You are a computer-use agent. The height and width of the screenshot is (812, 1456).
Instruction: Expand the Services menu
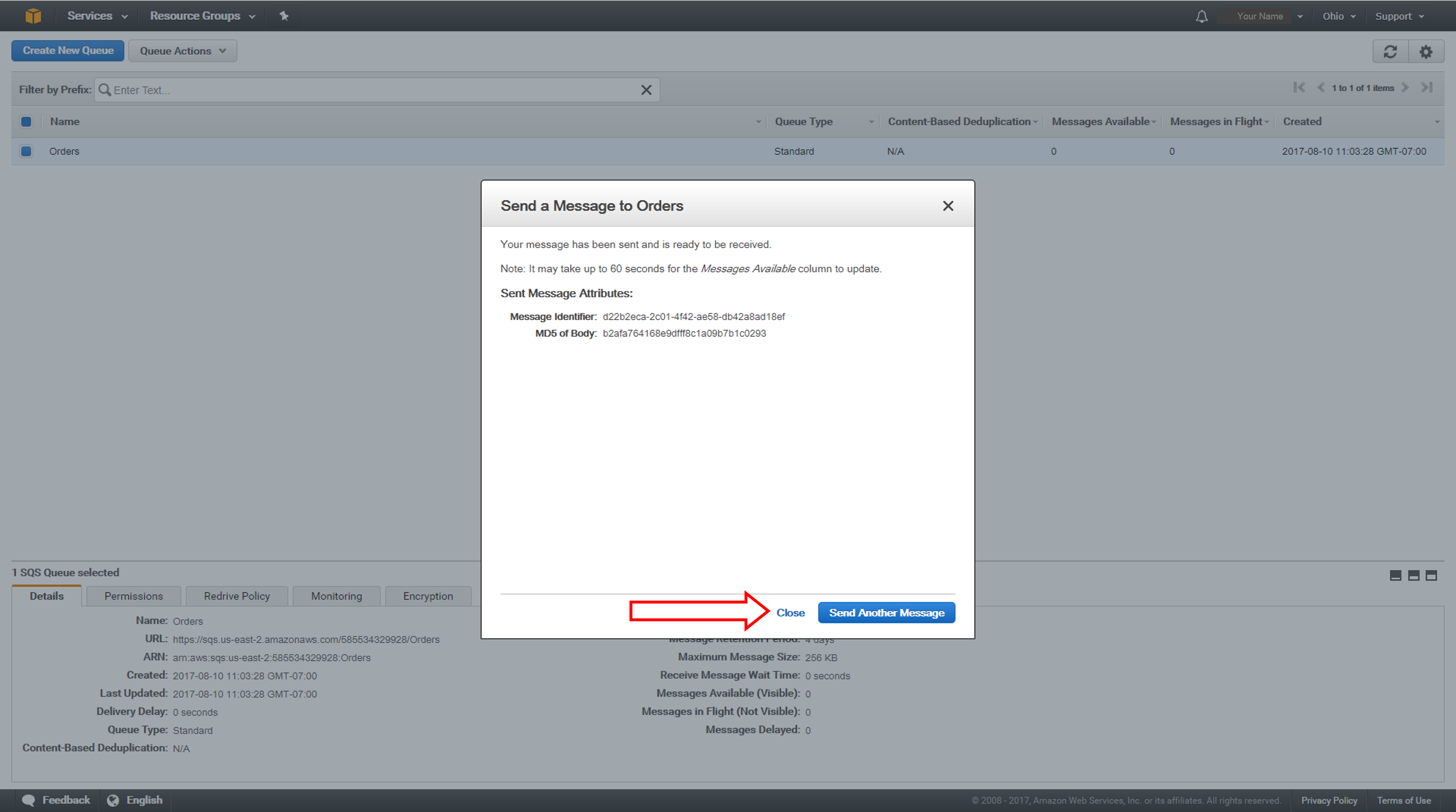click(x=97, y=15)
